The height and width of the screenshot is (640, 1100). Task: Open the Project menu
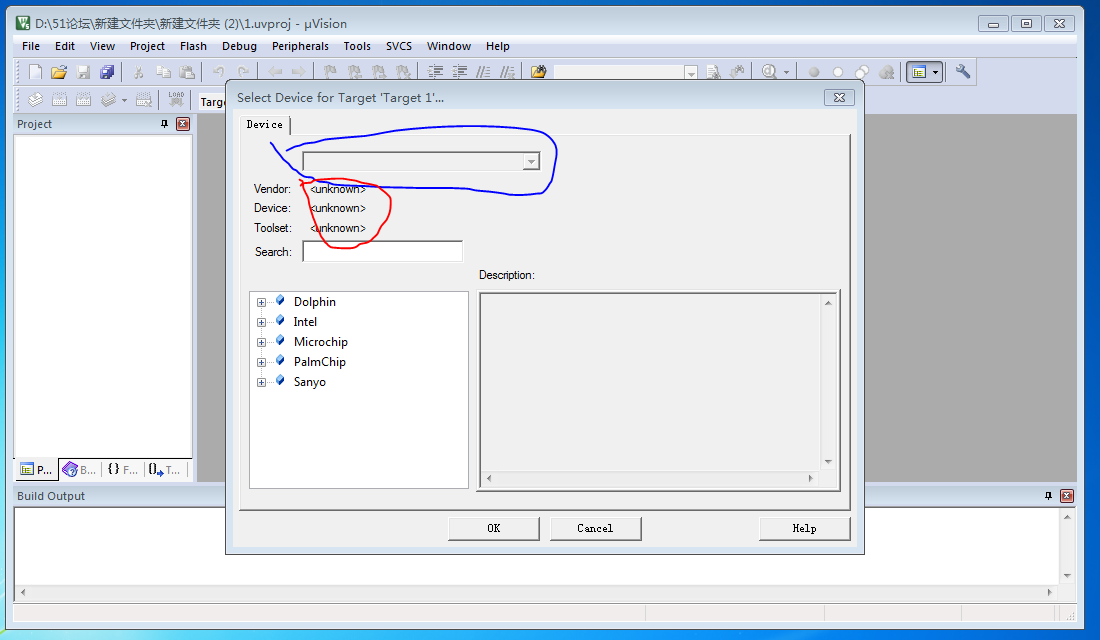147,46
